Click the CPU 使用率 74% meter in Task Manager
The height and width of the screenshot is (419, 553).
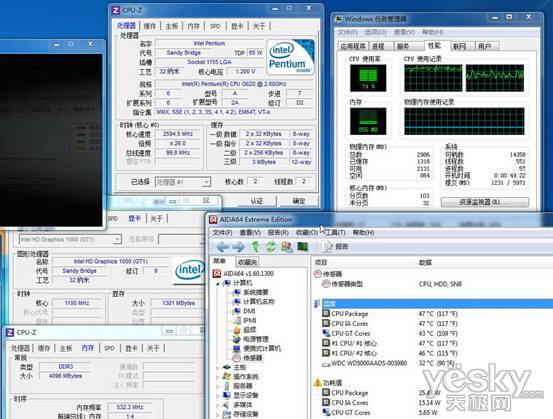pos(368,78)
